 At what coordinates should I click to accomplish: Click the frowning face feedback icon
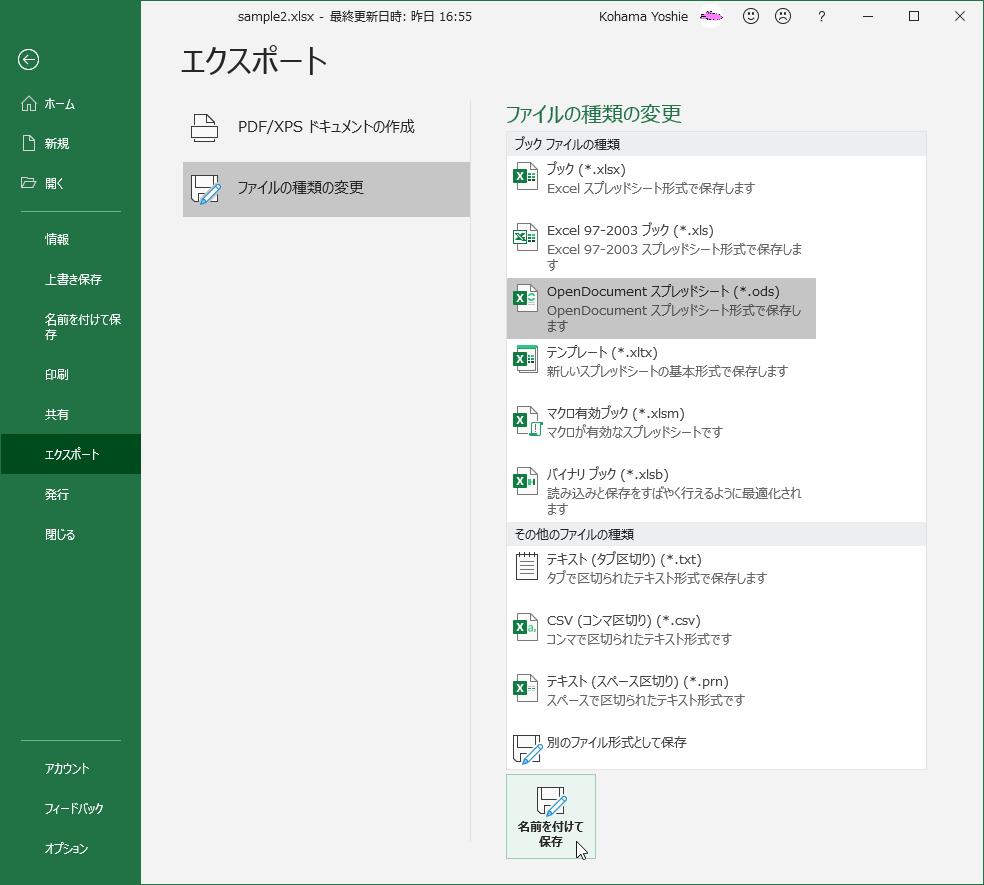[x=783, y=16]
